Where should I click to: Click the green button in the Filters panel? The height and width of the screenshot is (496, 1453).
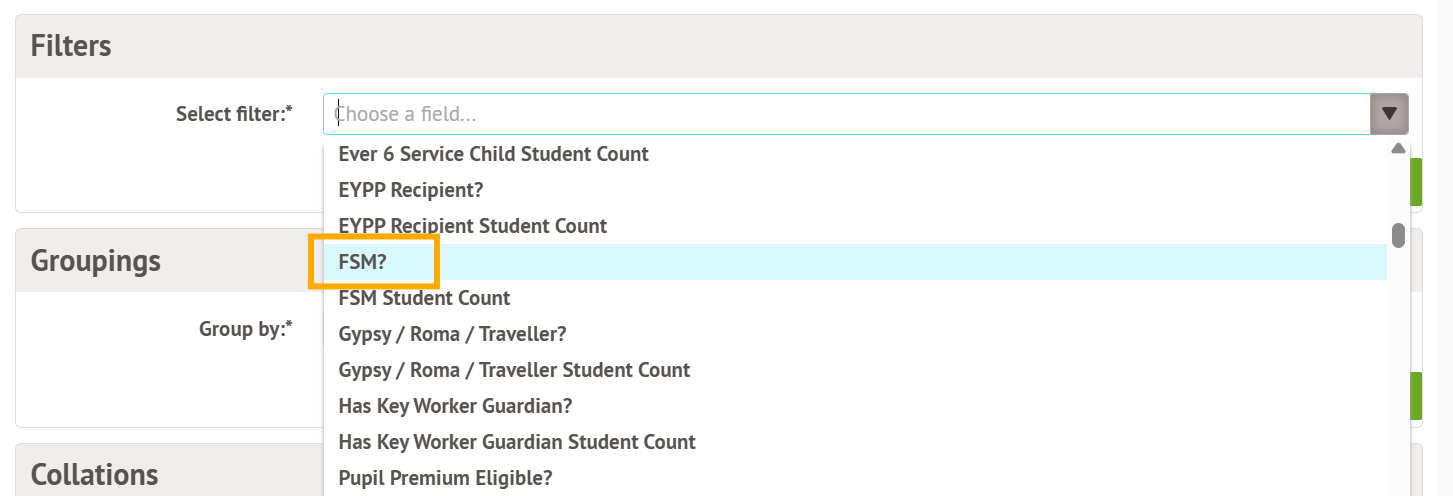click(1415, 182)
